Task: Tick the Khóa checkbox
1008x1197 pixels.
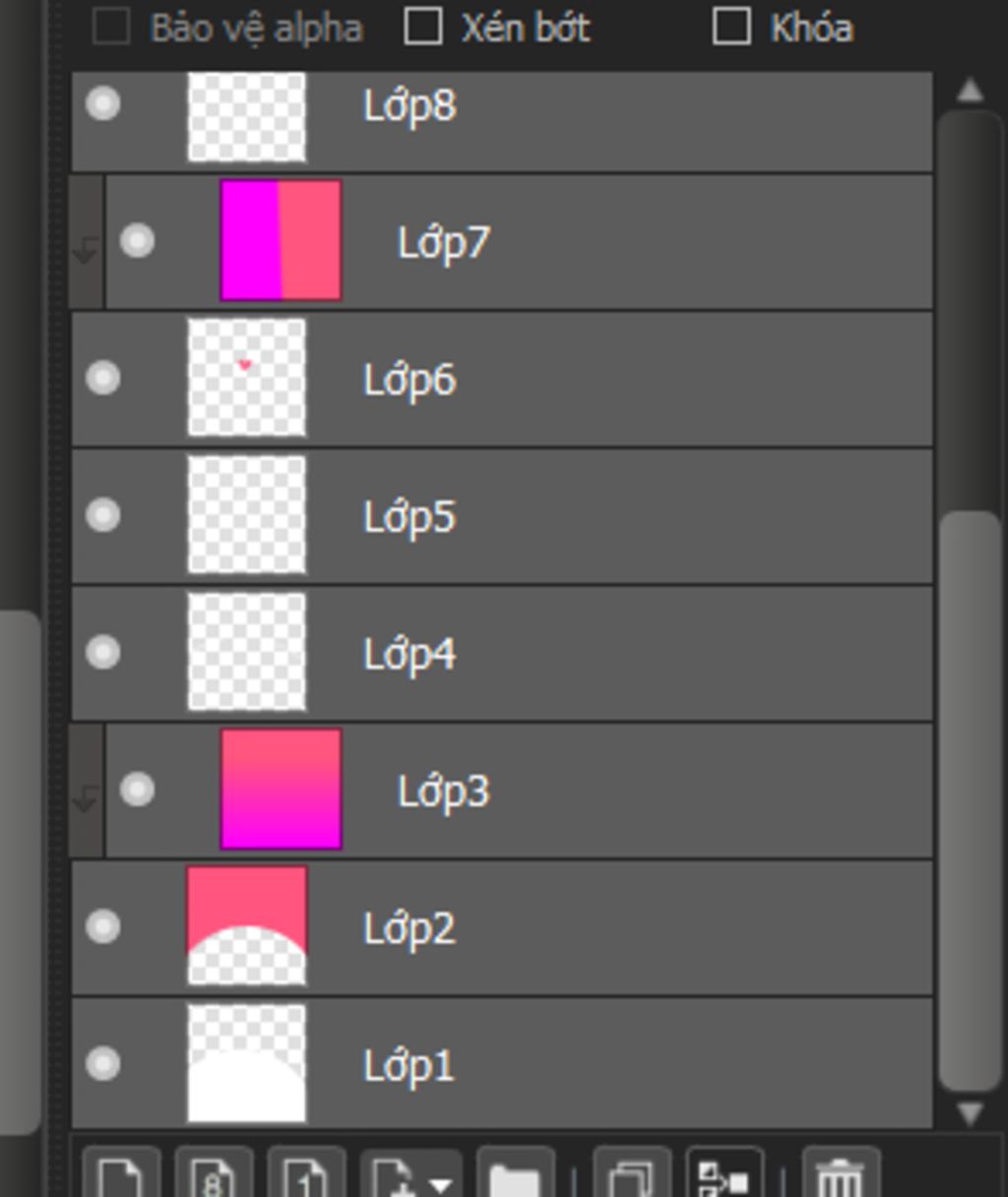Action: point(731,27)
